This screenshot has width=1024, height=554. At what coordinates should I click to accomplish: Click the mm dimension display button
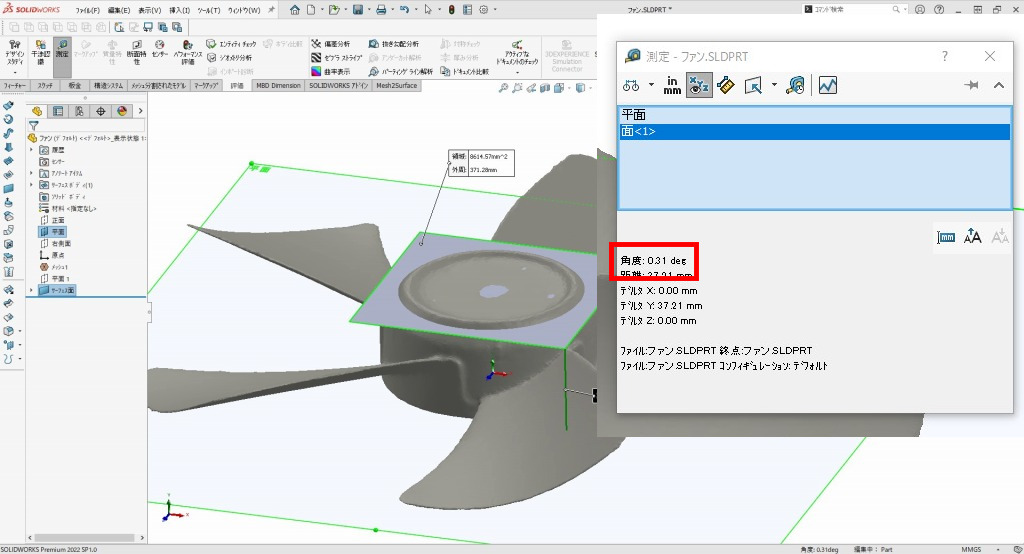tap(946, 236)
